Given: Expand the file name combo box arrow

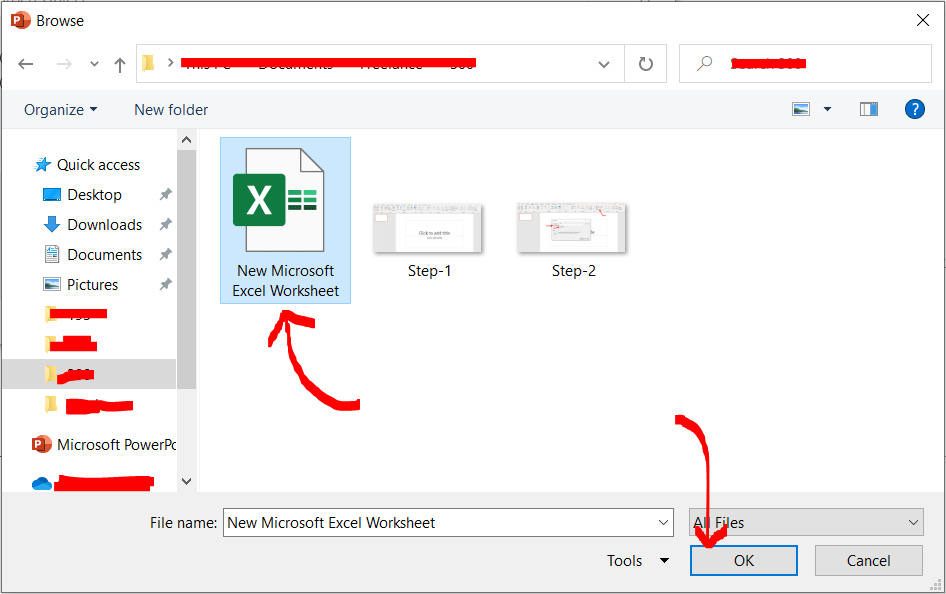Looking at the screenshot, I should pos(663,522).
